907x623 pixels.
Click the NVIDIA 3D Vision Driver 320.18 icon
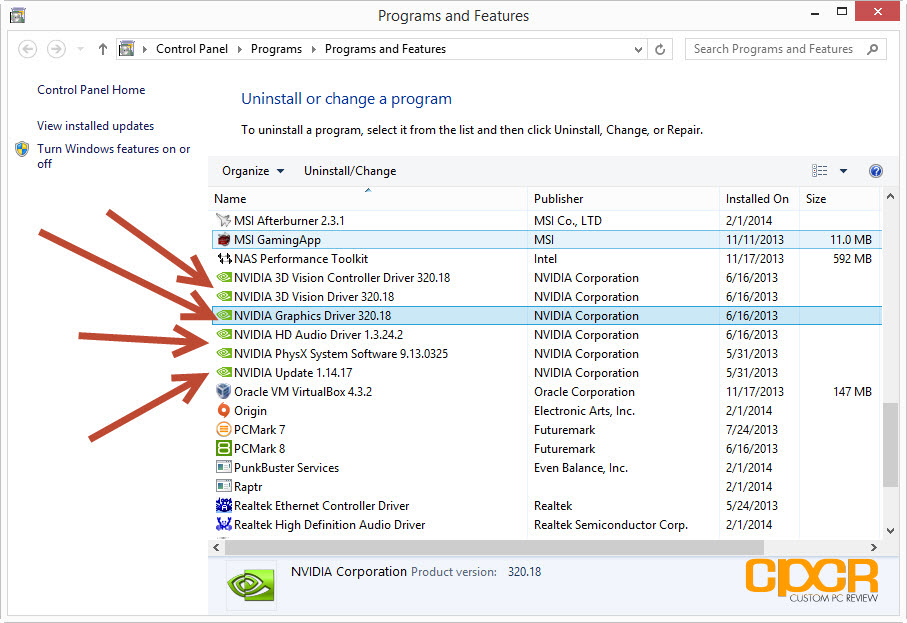pos(223,297)
